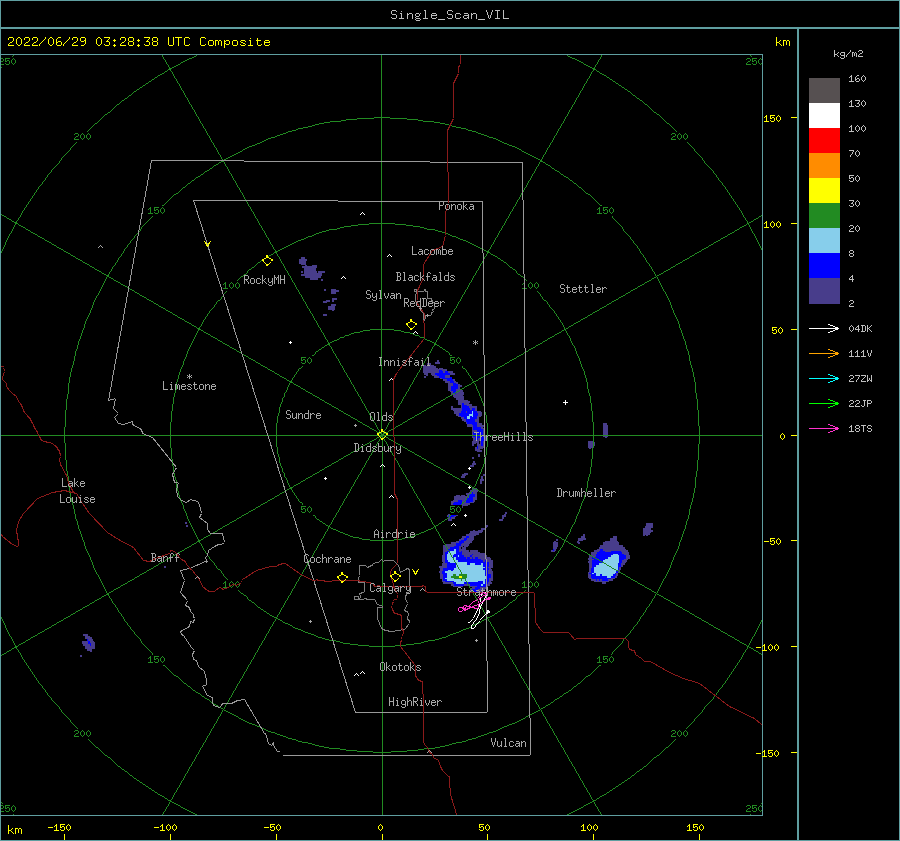
Task: Click the white 04DK track arrow in legend
Action: (x=824, y=328)
